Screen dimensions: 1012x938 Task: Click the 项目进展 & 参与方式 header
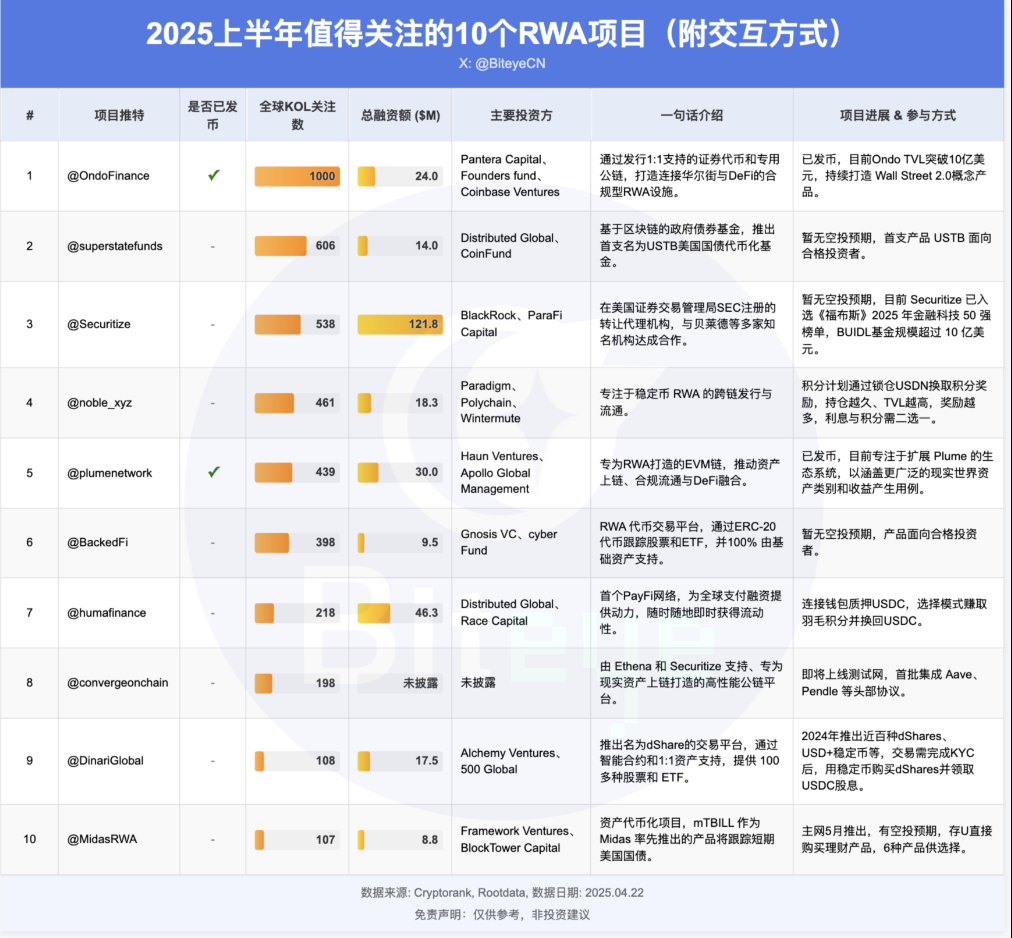coord(898,116)
